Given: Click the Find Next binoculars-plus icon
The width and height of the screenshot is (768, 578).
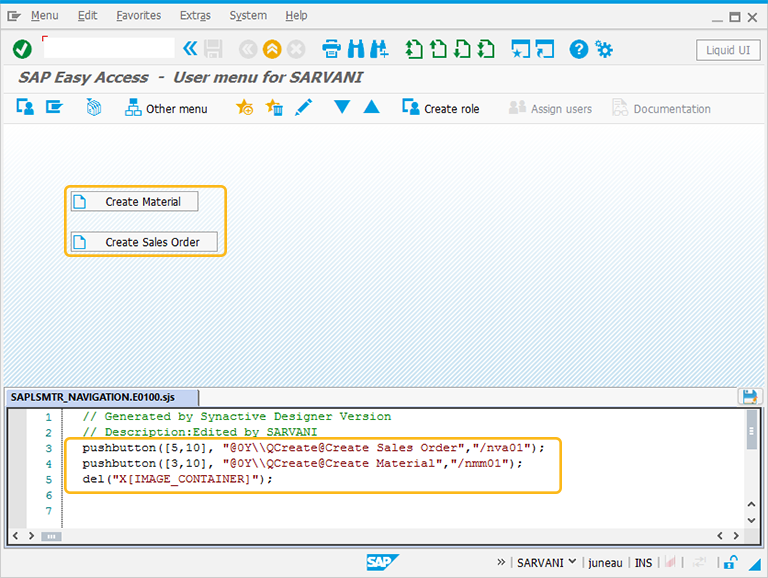Looking at the screenshot, I should point(379,49).
